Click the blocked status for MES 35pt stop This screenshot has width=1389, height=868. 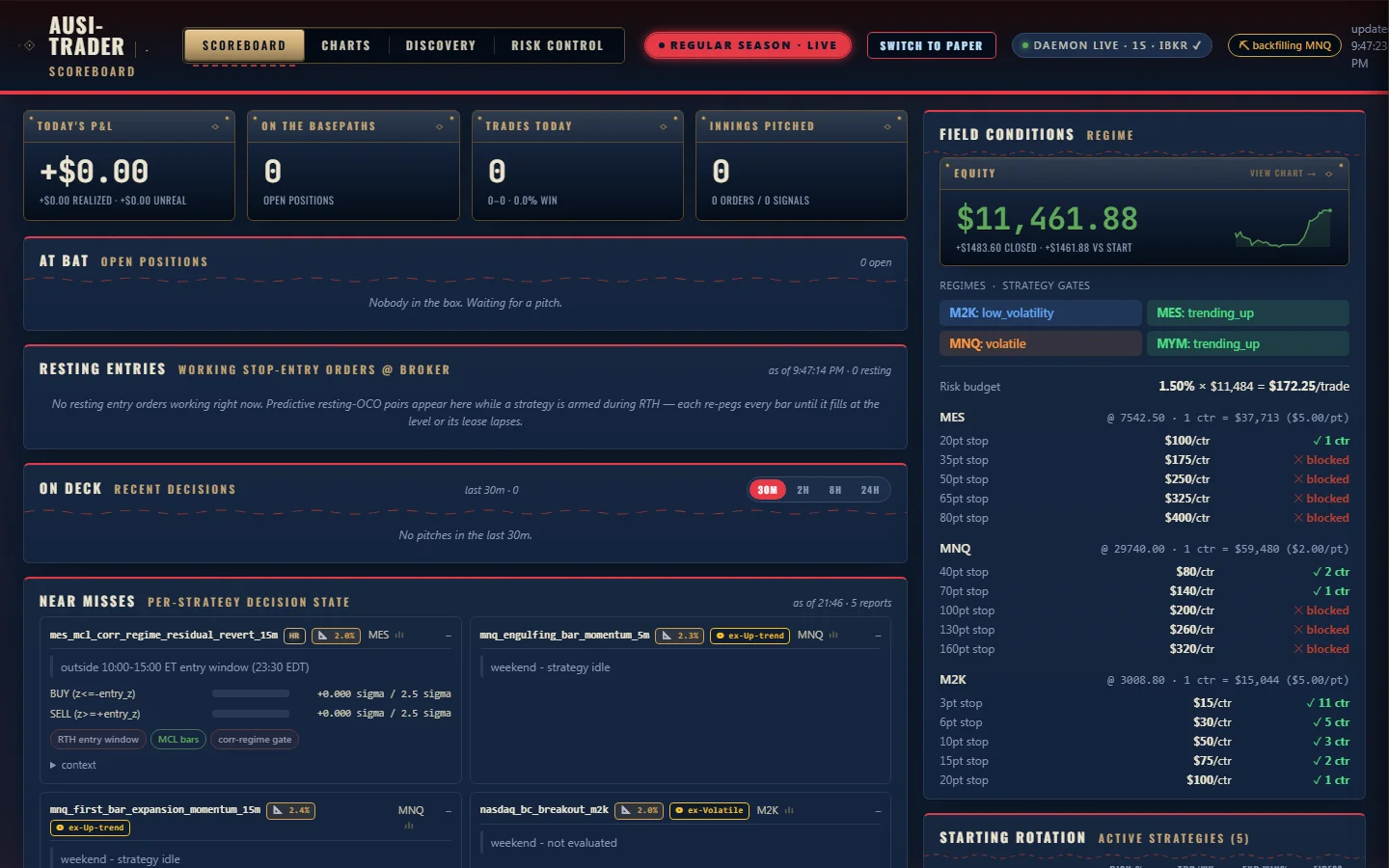[1321, 460]
